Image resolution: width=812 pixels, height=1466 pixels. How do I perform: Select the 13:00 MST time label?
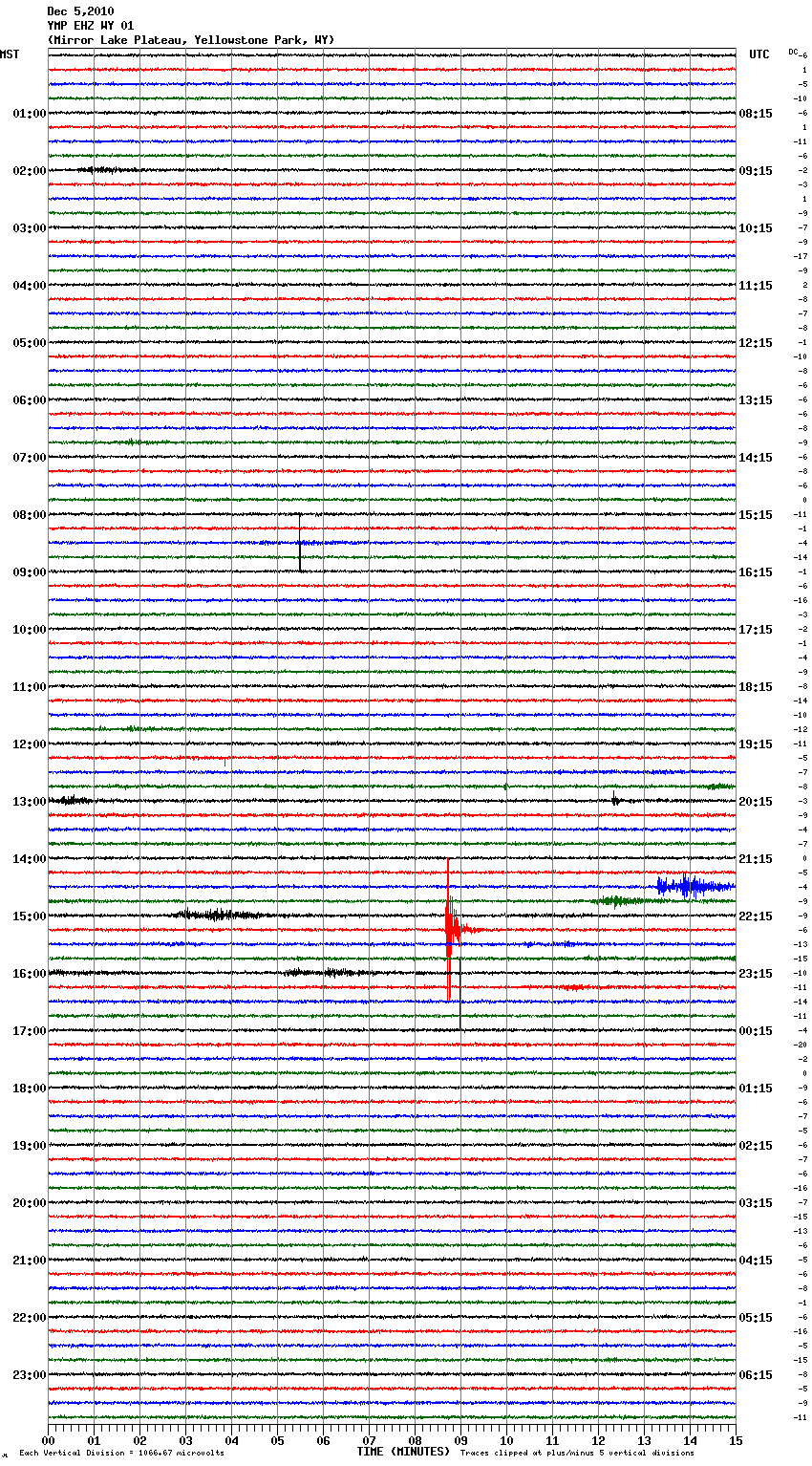pyautogui.click(x=30, y=802)
